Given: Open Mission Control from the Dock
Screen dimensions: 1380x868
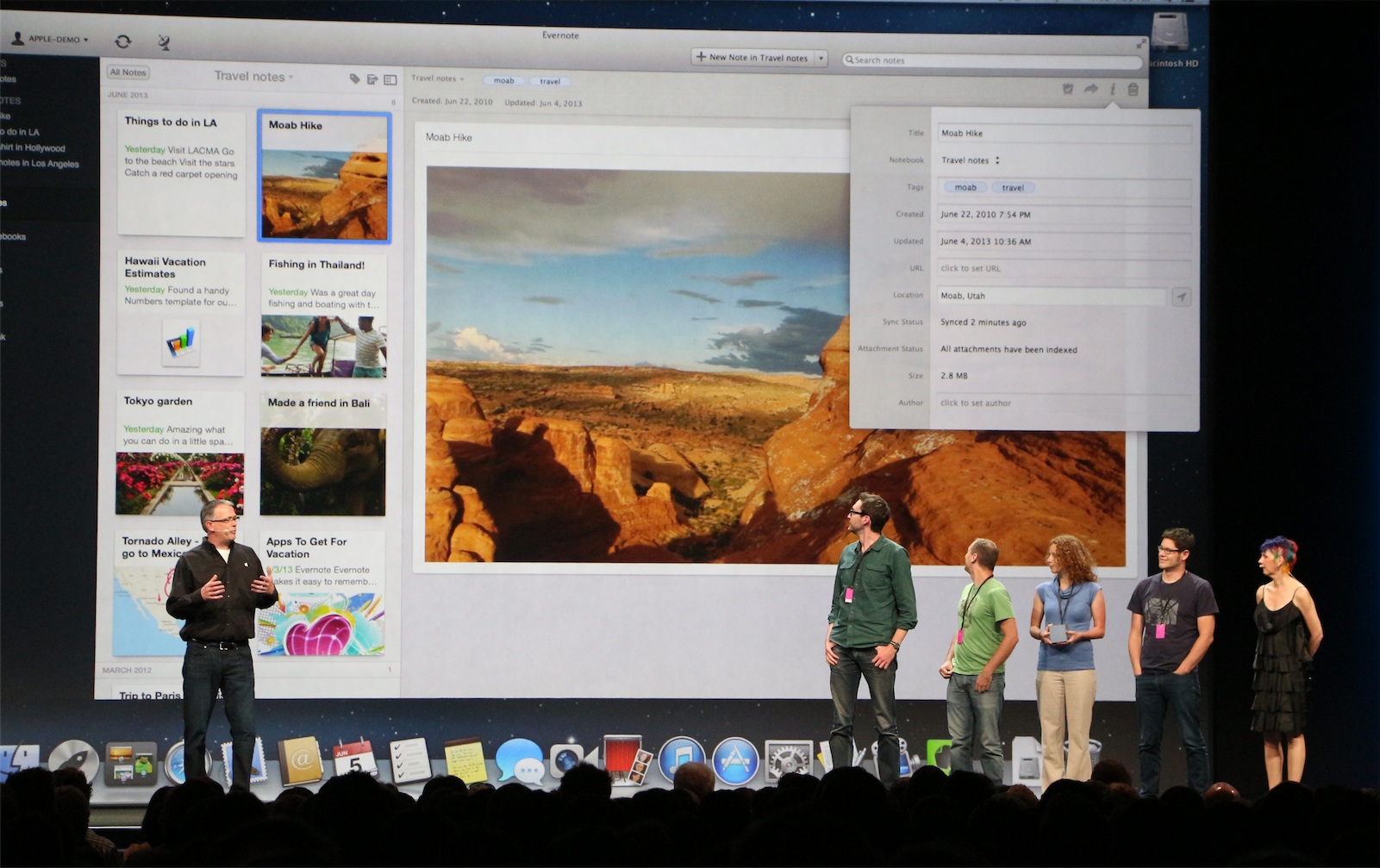Looking at the screenshot, I should (x=130, y=764).
